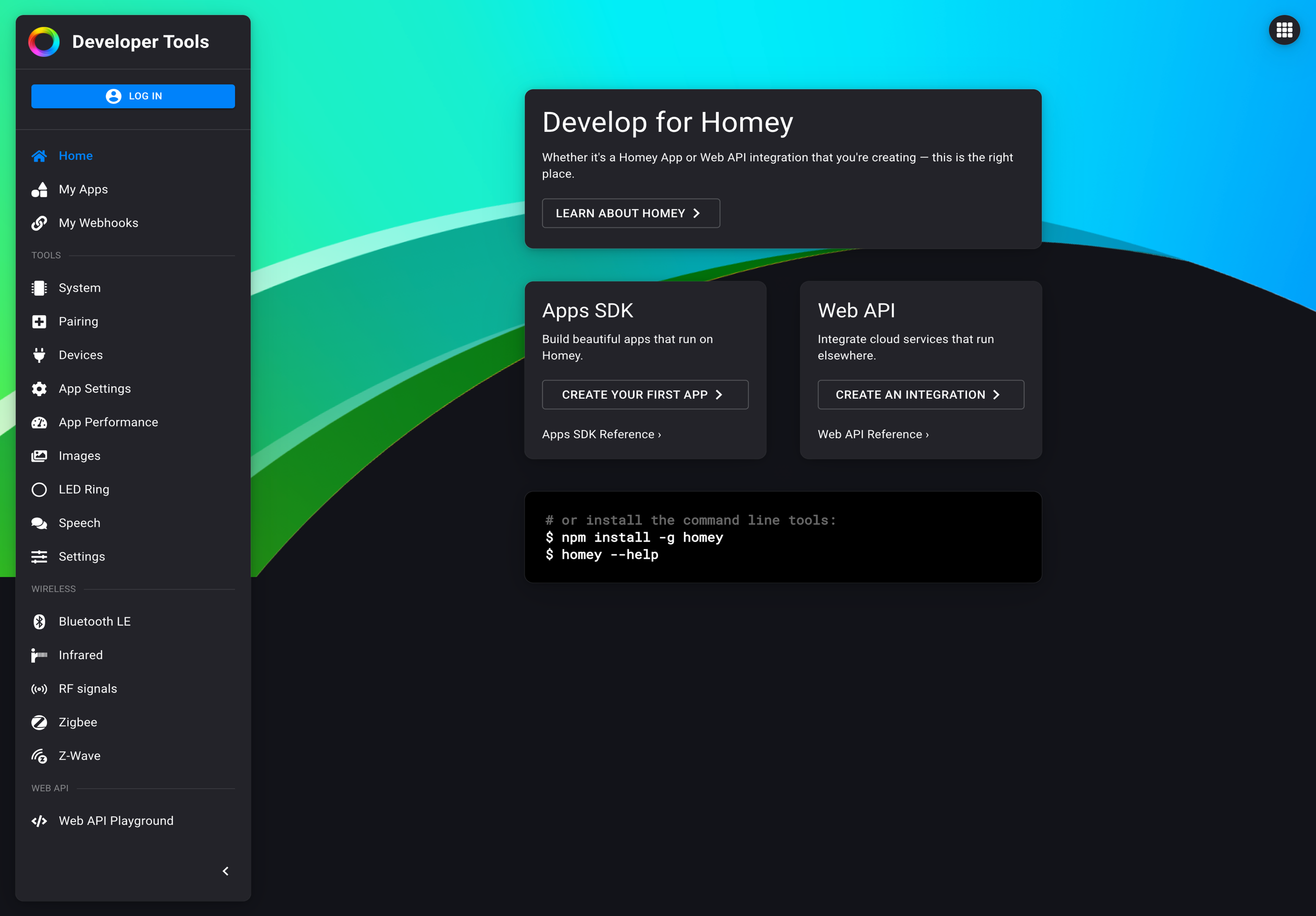Click the RF signals broadcast icon
1316x916 pixels.
(x=39, y=689)
